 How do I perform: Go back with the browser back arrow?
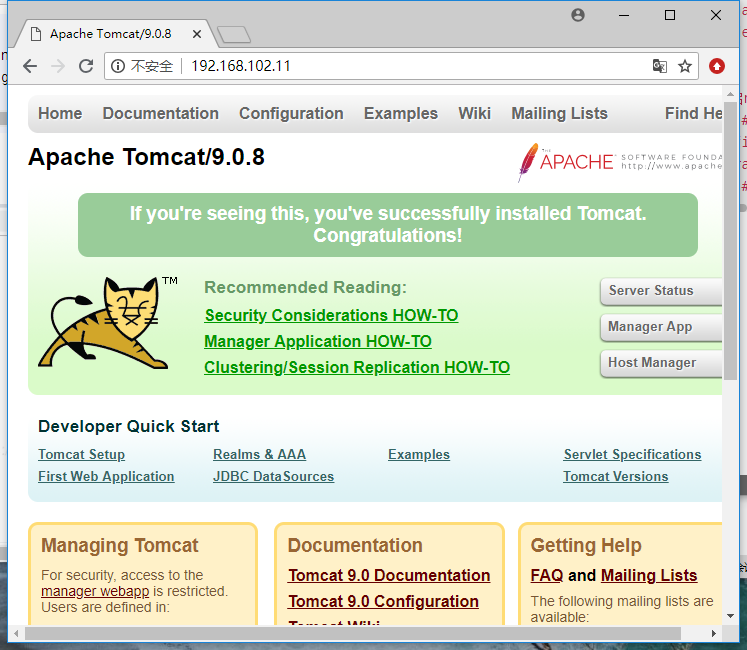tap(30, 66)
